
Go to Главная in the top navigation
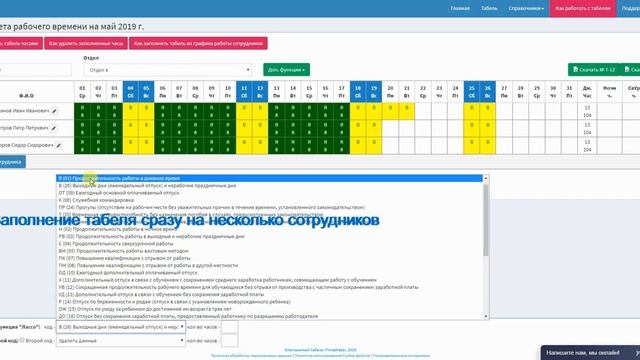click(x=460, y=8)
